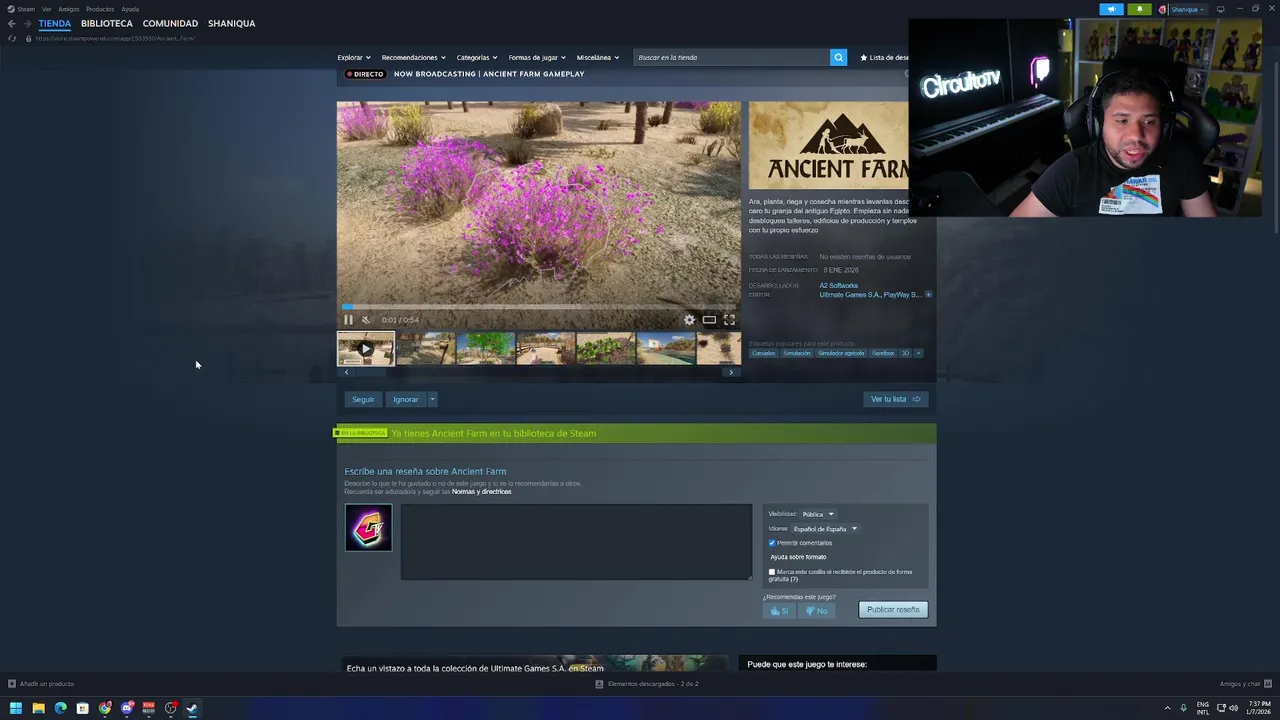Open Google Chrome from the taskbar
Image resolution: width=1280 pixels, height=720 pixels.
(x=105, y=708)
